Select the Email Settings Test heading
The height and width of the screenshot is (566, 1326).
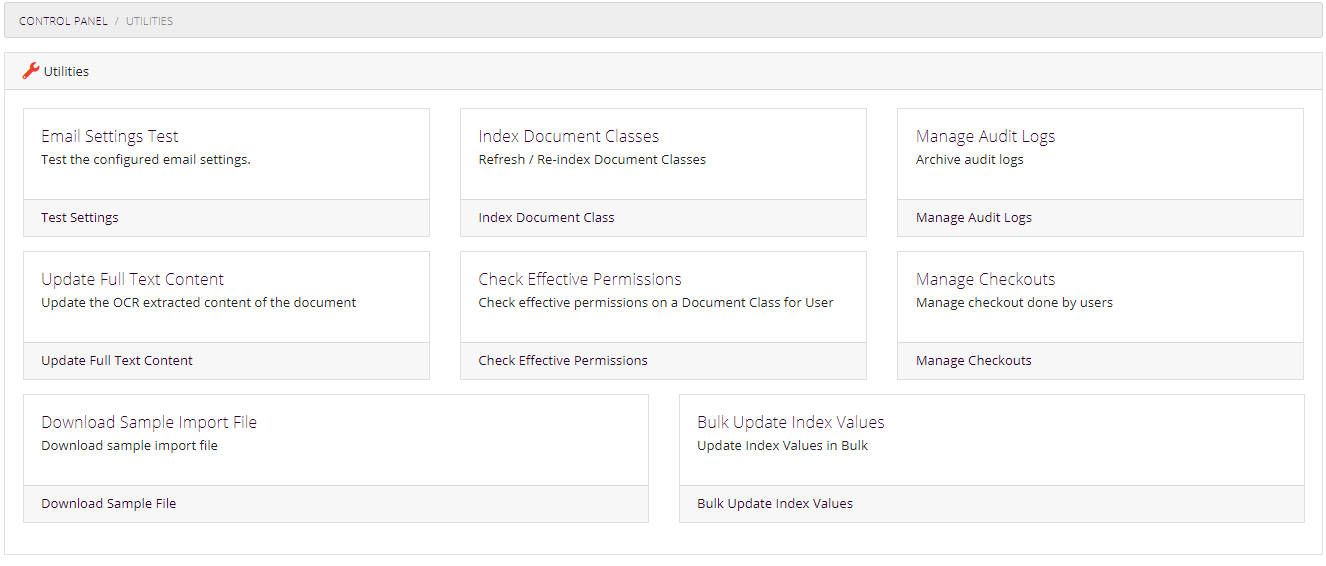tap(110, 137)
